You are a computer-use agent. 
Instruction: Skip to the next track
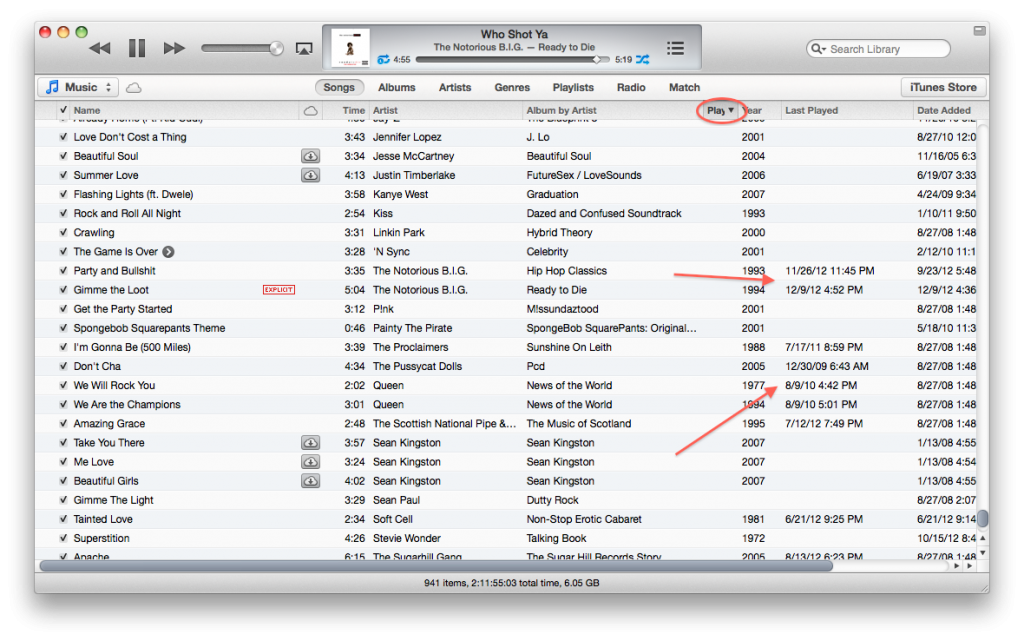tap(174, 48)
